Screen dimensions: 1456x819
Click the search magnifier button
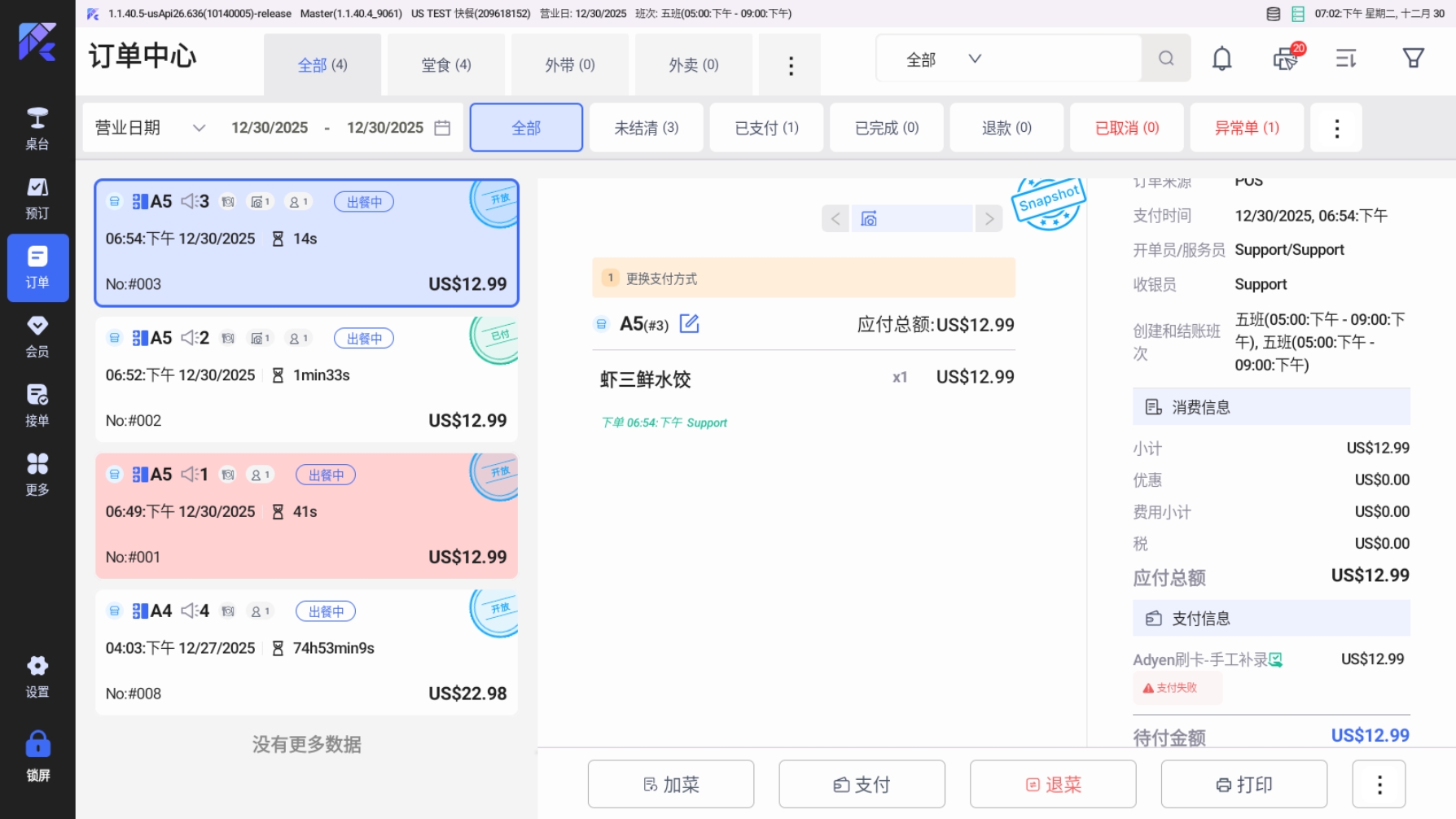(1166, 59)
